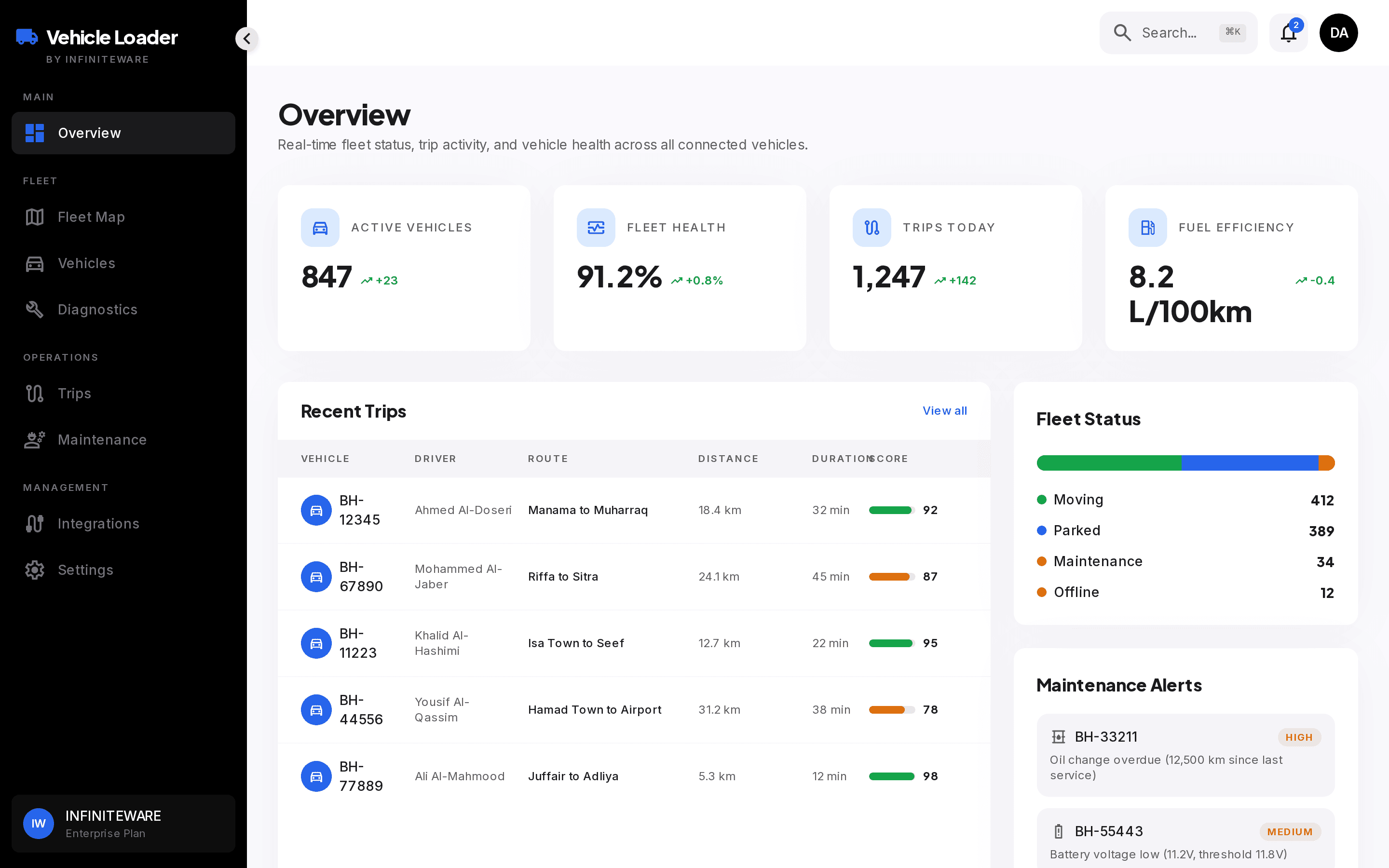
Task: Click the vehicle icon for BH-44556
Action: [316, 710]
